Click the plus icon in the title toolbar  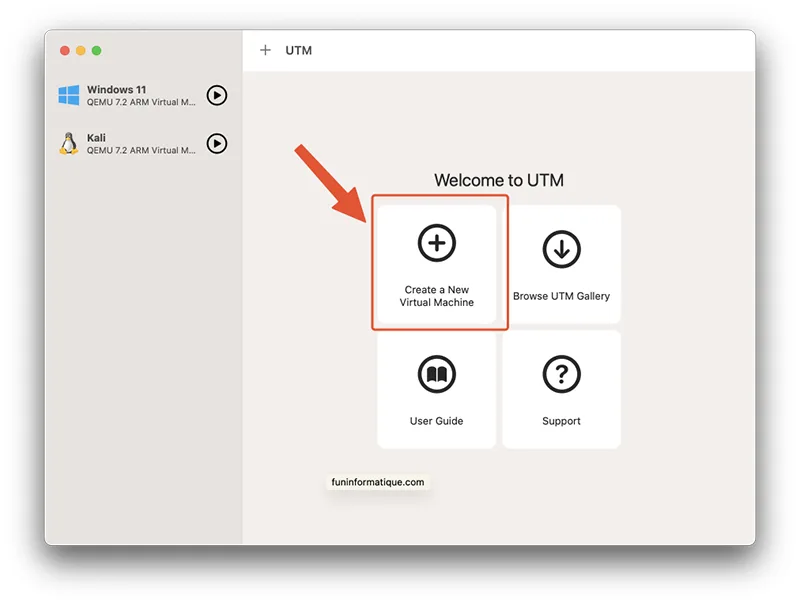265,50
